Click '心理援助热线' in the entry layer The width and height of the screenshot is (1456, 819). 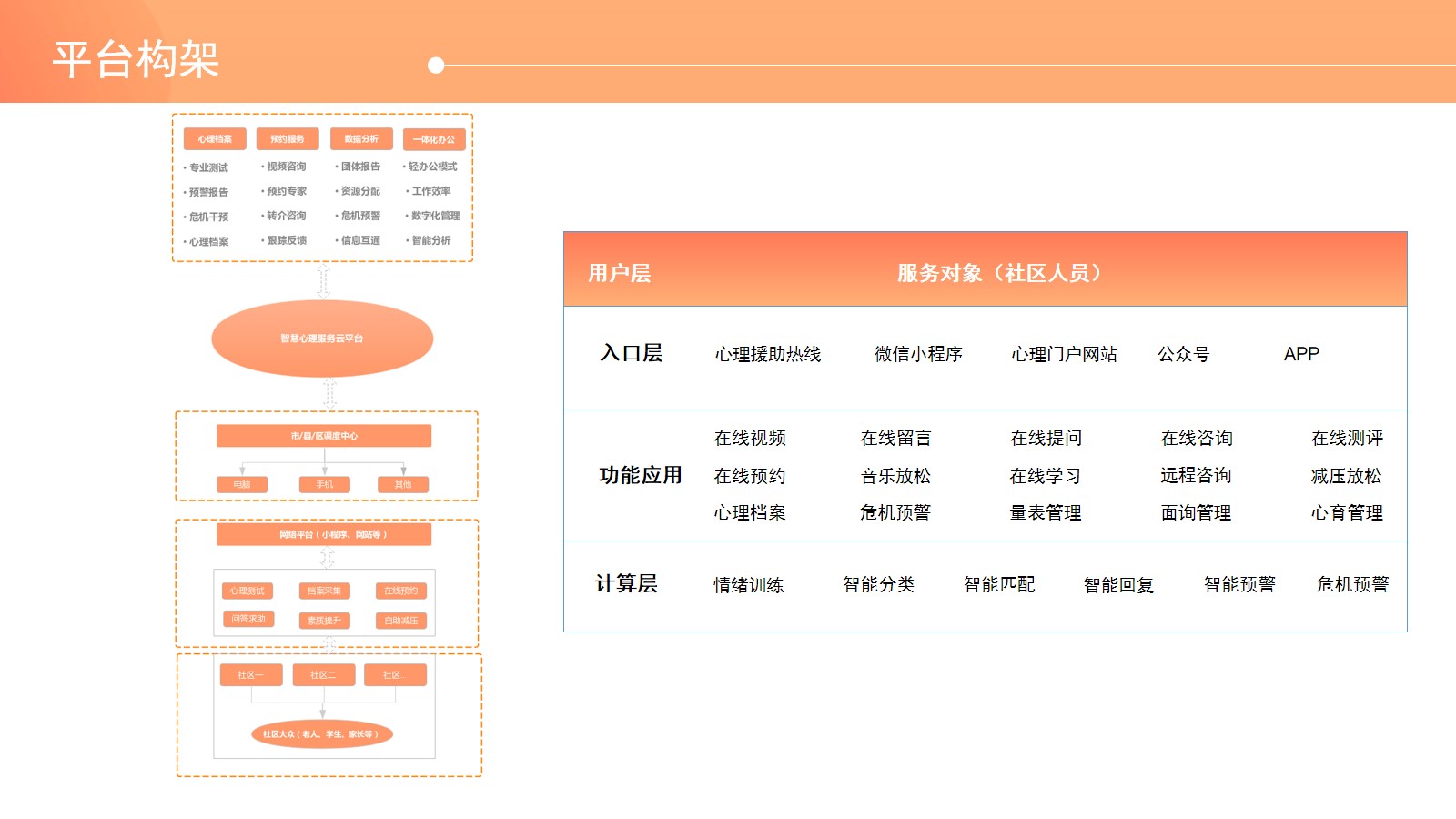[768, 354]
